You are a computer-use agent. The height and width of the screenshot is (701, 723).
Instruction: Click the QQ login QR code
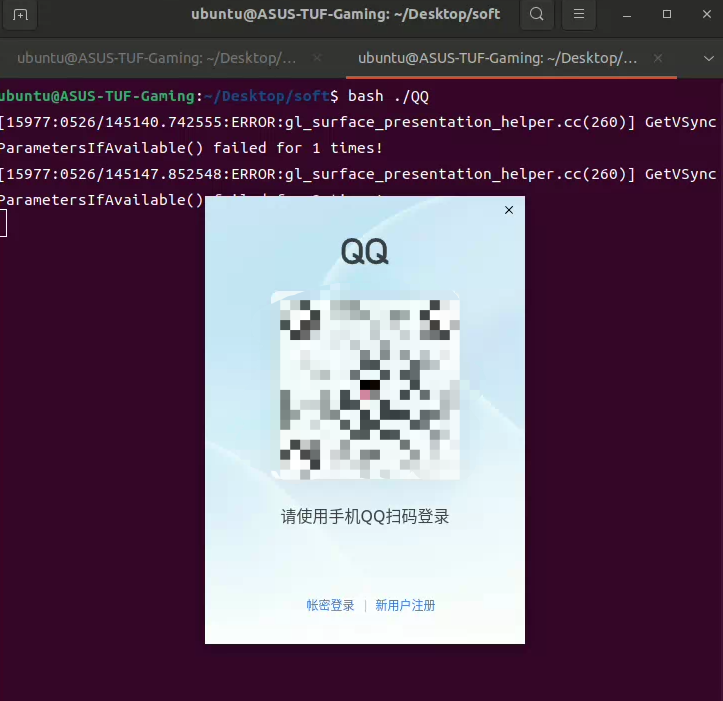click(370, 389)
